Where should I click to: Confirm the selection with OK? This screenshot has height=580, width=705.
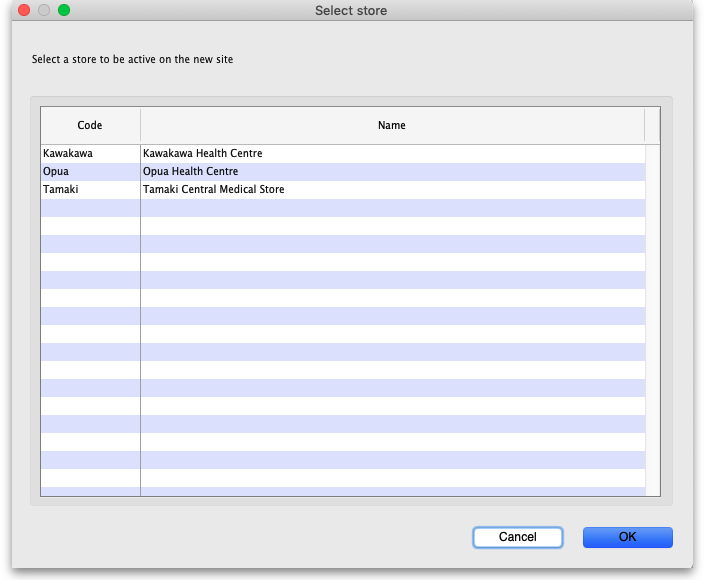pyautogui.click(x=627, y=537)
